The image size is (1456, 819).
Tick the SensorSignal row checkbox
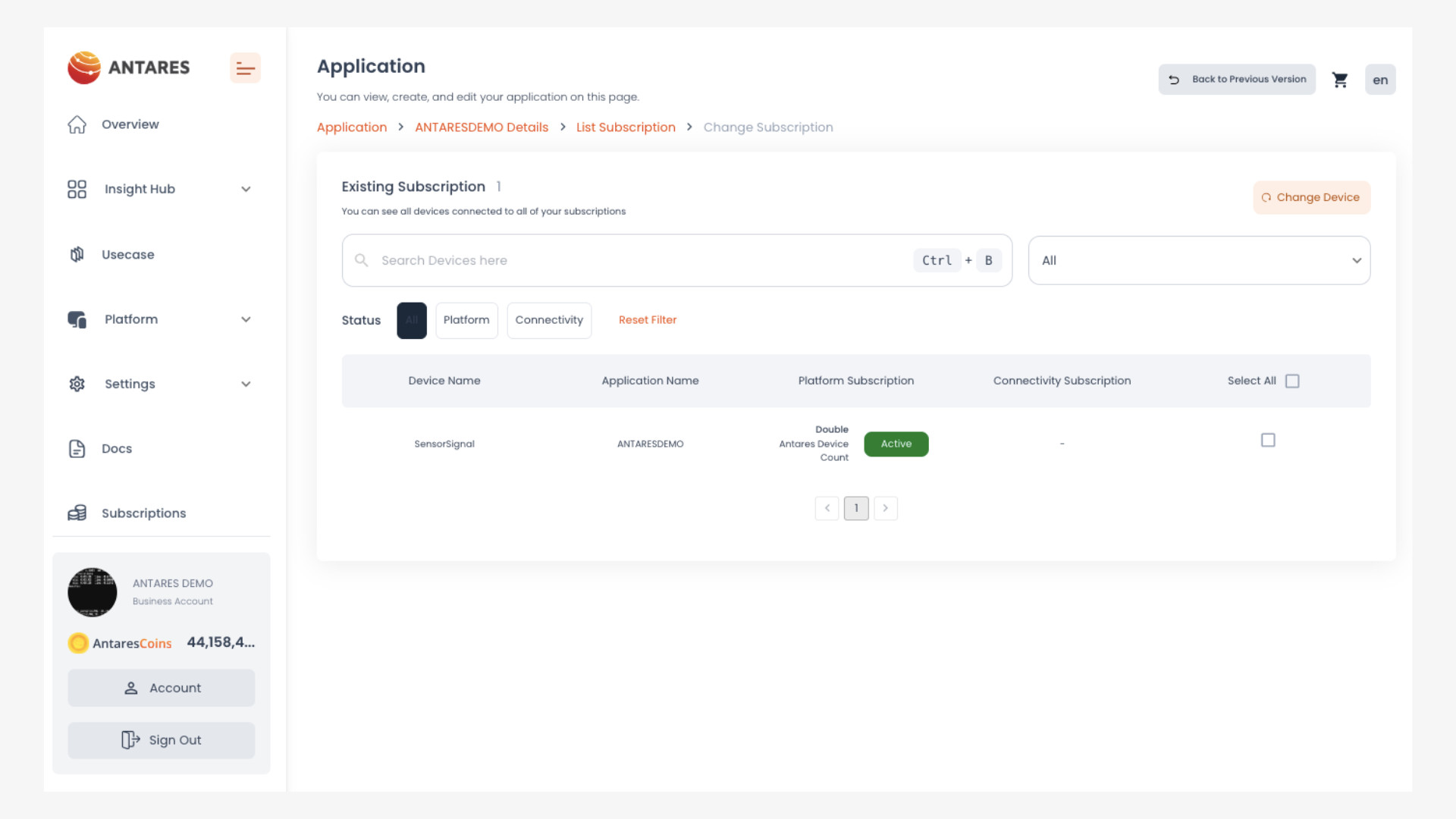point(1268,441)
